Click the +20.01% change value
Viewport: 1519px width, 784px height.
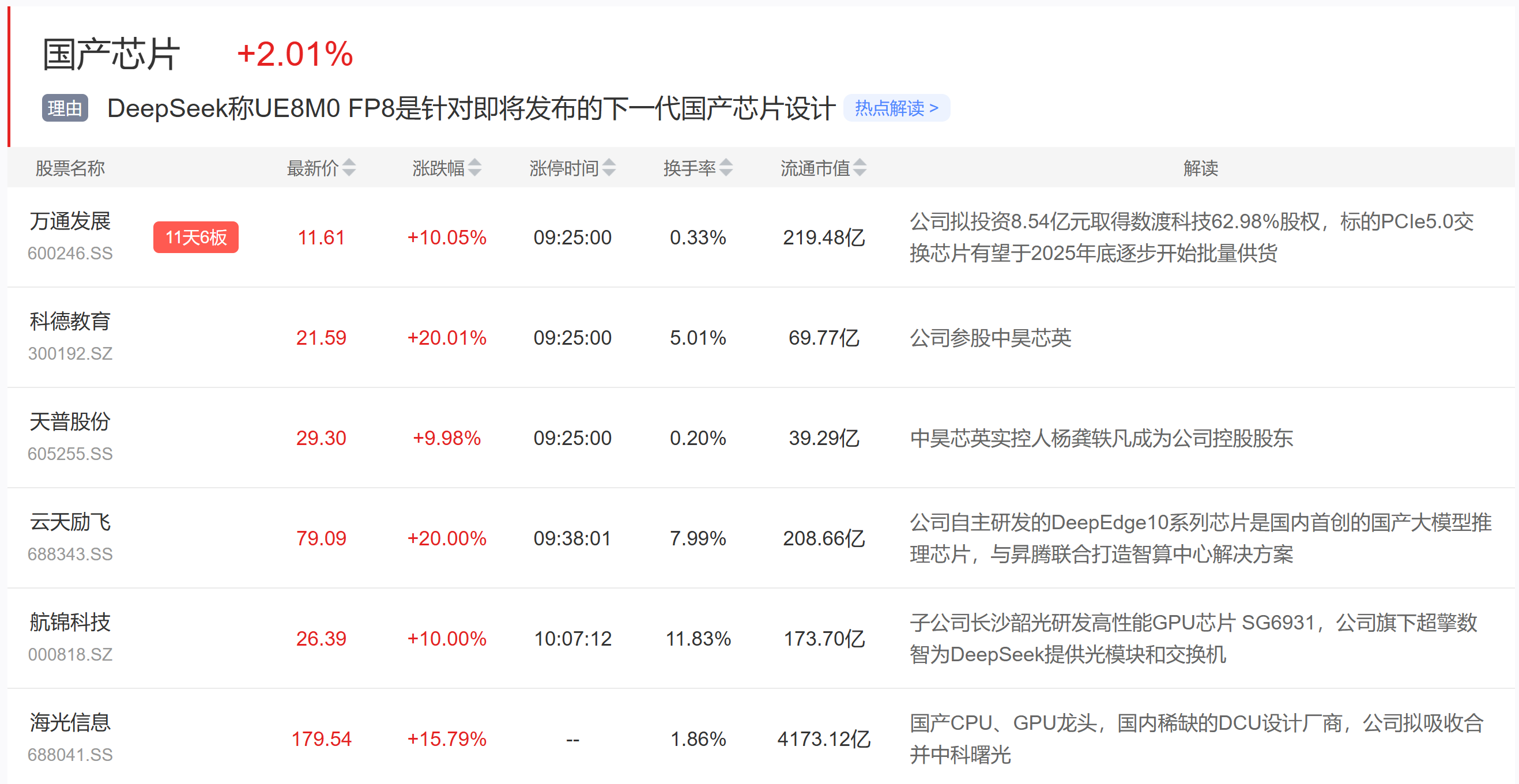point(447,338)
